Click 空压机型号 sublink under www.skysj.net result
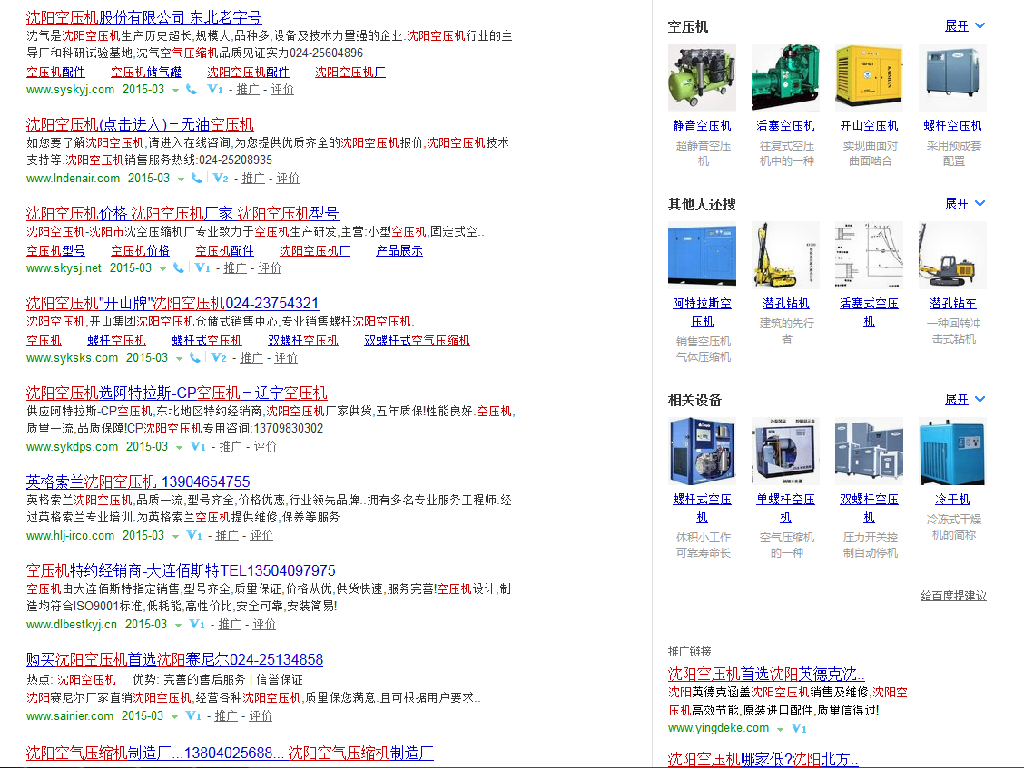 [x=56, y=251]
